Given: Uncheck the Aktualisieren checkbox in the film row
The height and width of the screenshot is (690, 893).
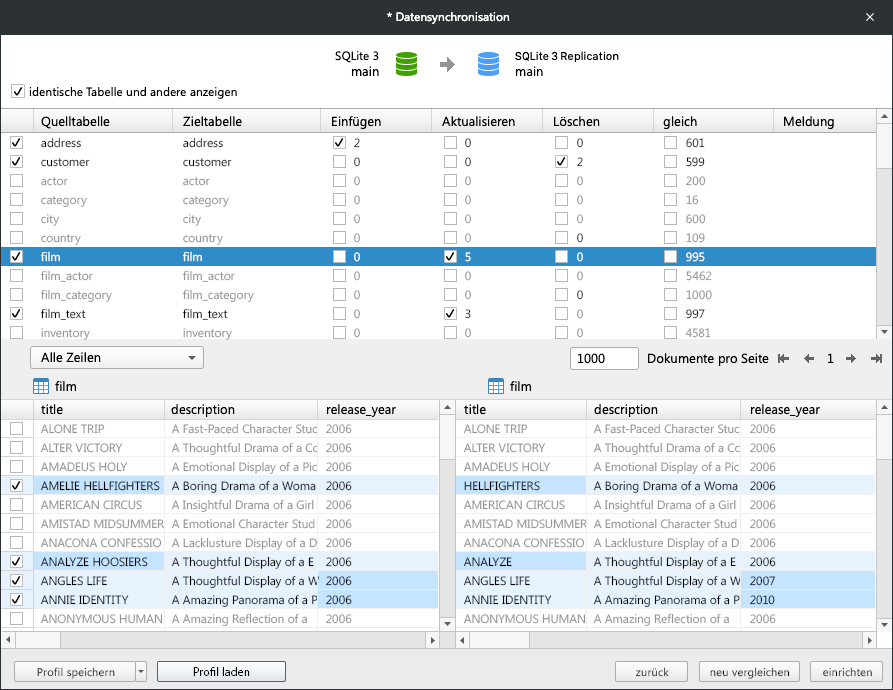Looking at the screenshot, I should (x=450, y=257).
